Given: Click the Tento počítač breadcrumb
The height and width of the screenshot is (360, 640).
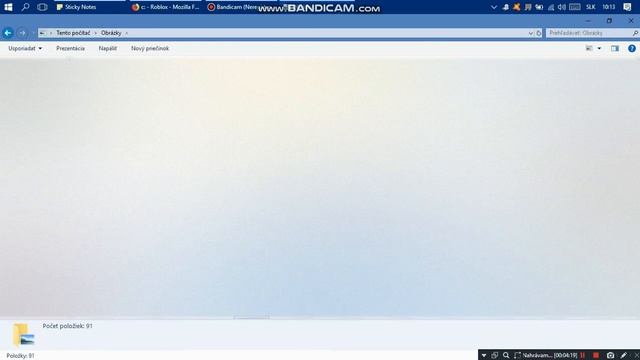Looking at the screenshot, I should coord(73,33).
